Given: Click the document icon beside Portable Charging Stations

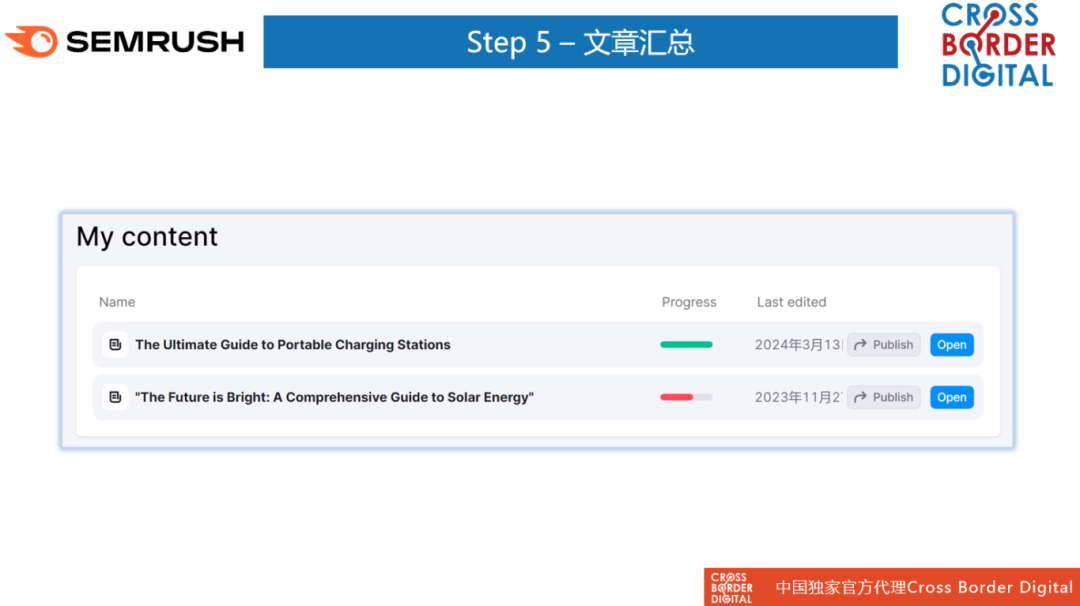Looking at the screenshot, I should pyautogui.click(x=115, y=344).
